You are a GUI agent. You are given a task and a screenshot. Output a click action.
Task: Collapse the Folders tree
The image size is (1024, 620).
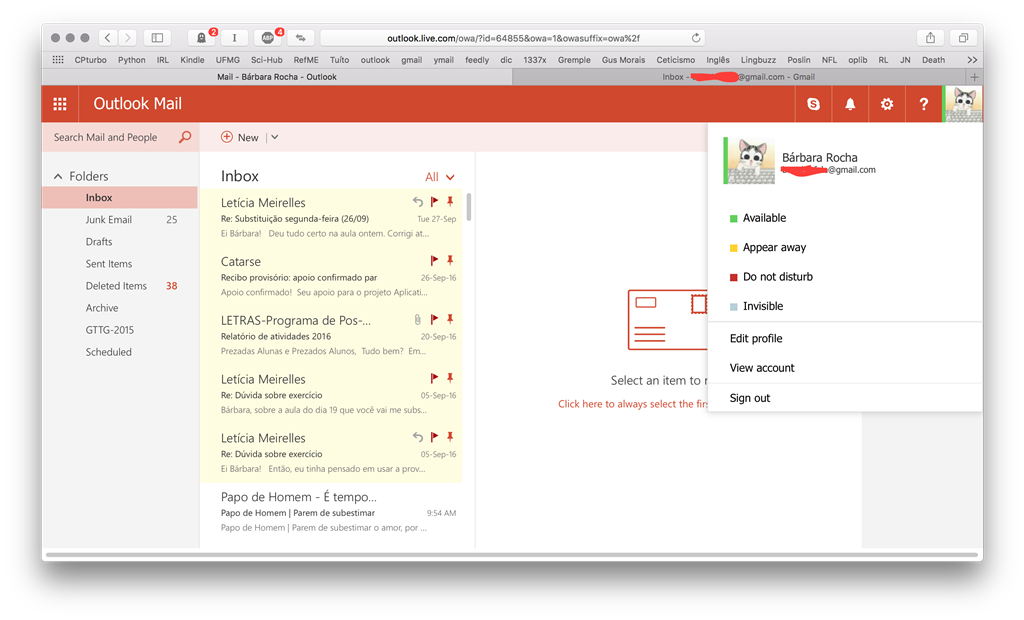pos(58,176)
